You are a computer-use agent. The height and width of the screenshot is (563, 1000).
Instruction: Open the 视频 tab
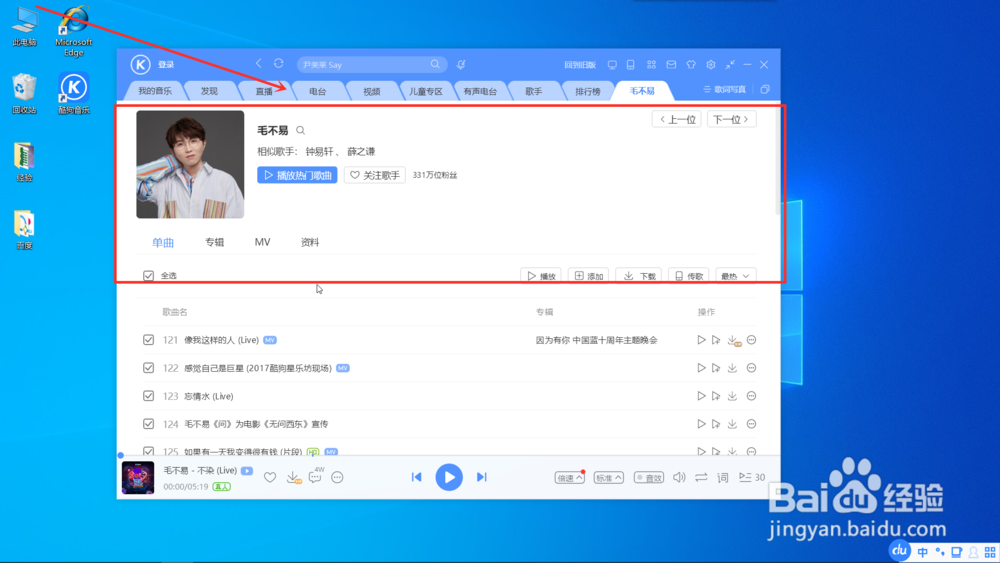pyautogui.click(x=372, y=91)
